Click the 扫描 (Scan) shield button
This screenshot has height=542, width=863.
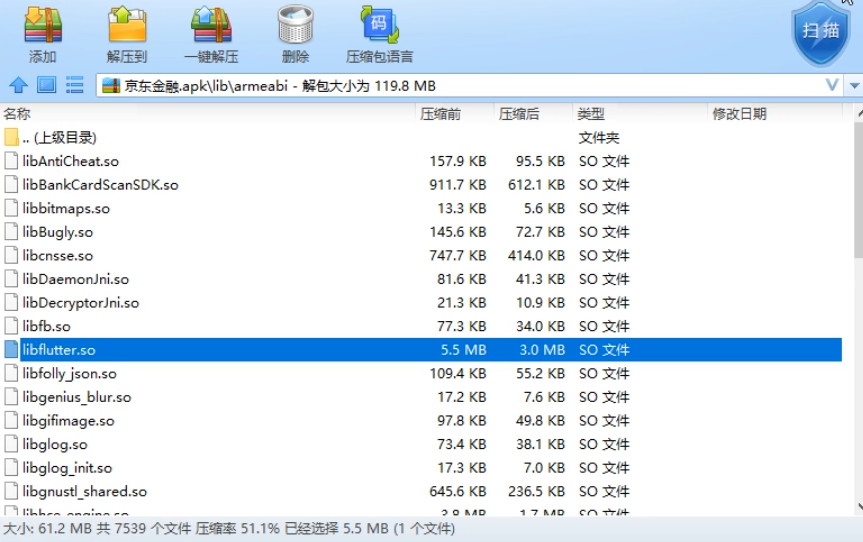(821, 32)
